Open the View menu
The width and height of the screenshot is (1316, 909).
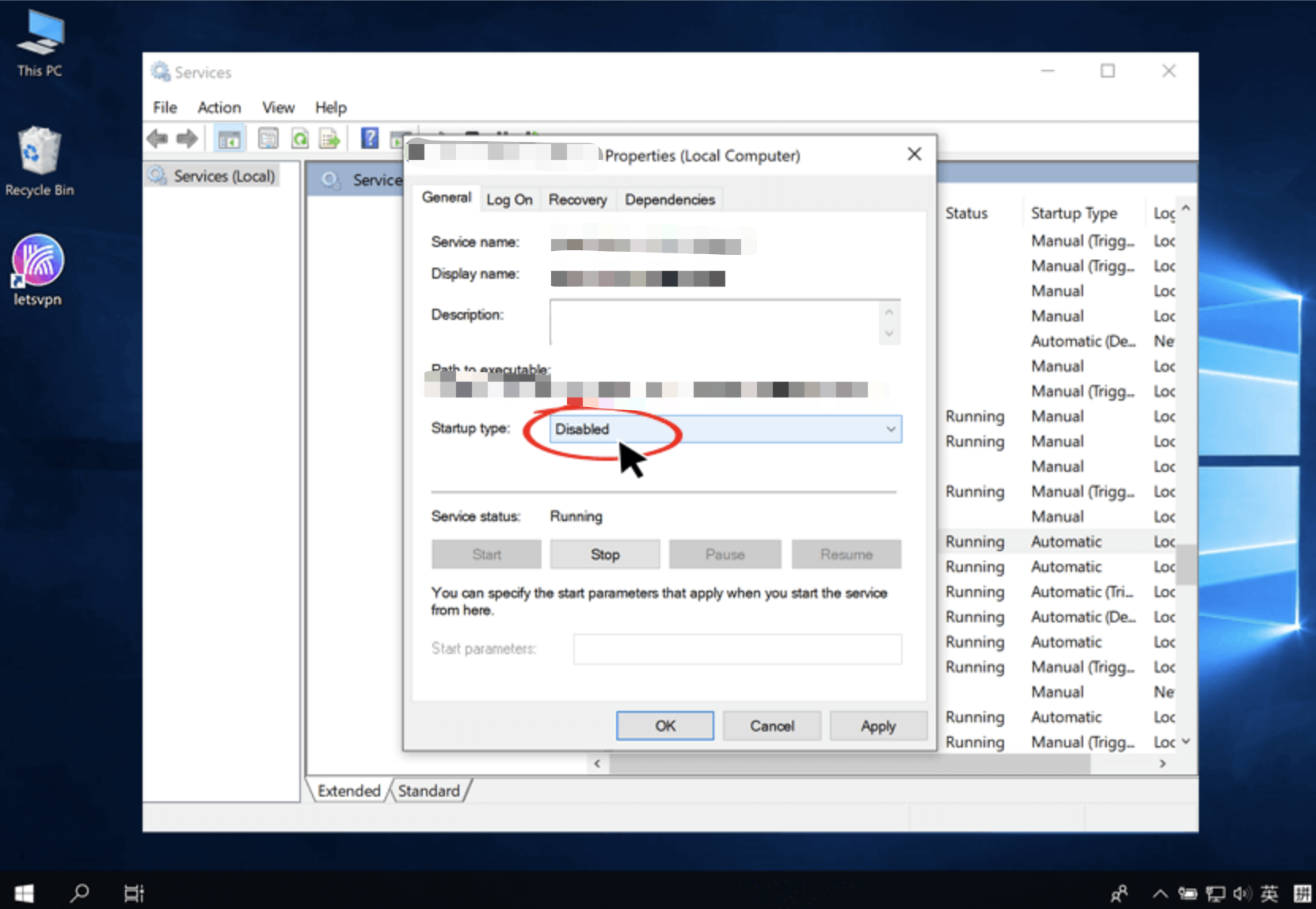(279, 108)
